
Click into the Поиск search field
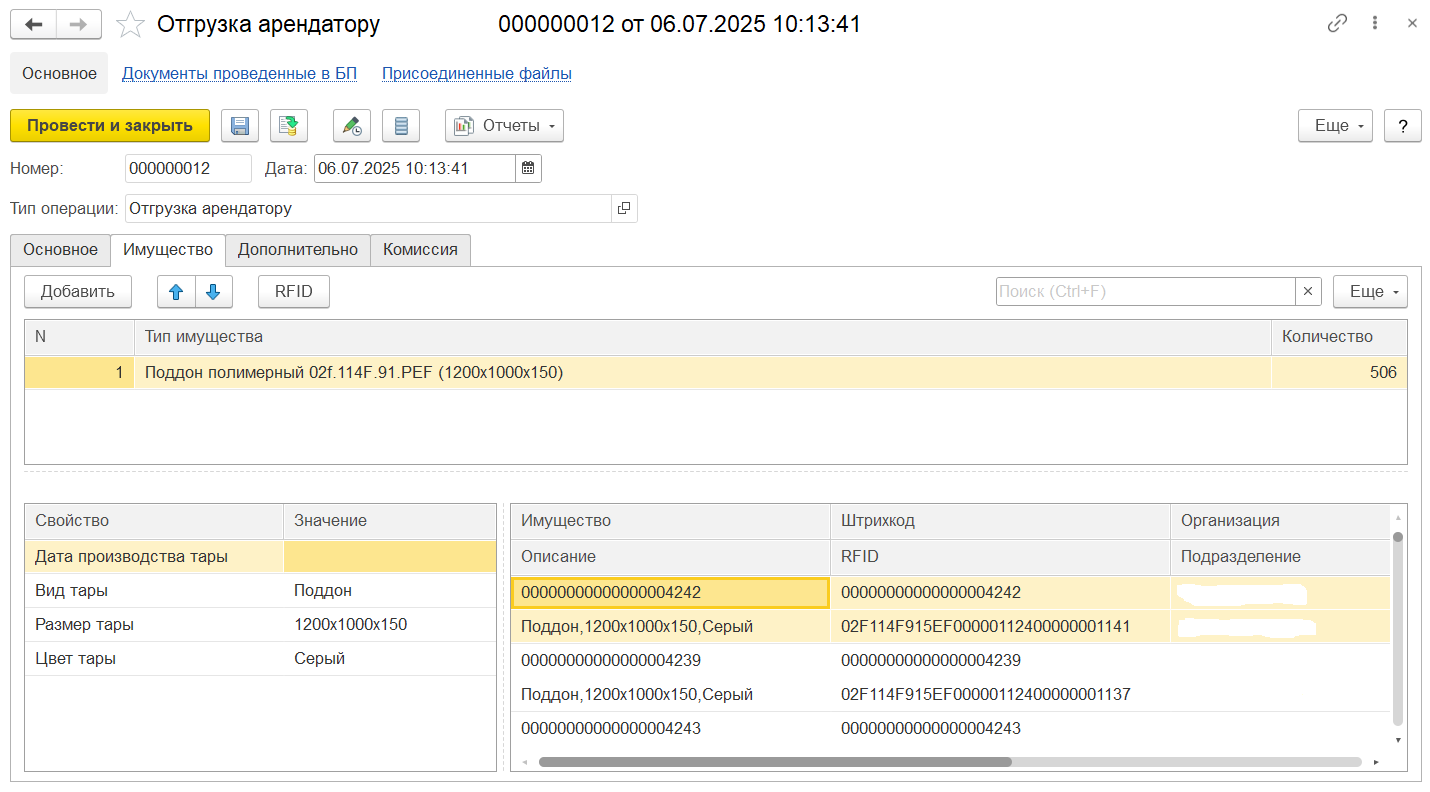1145,292
